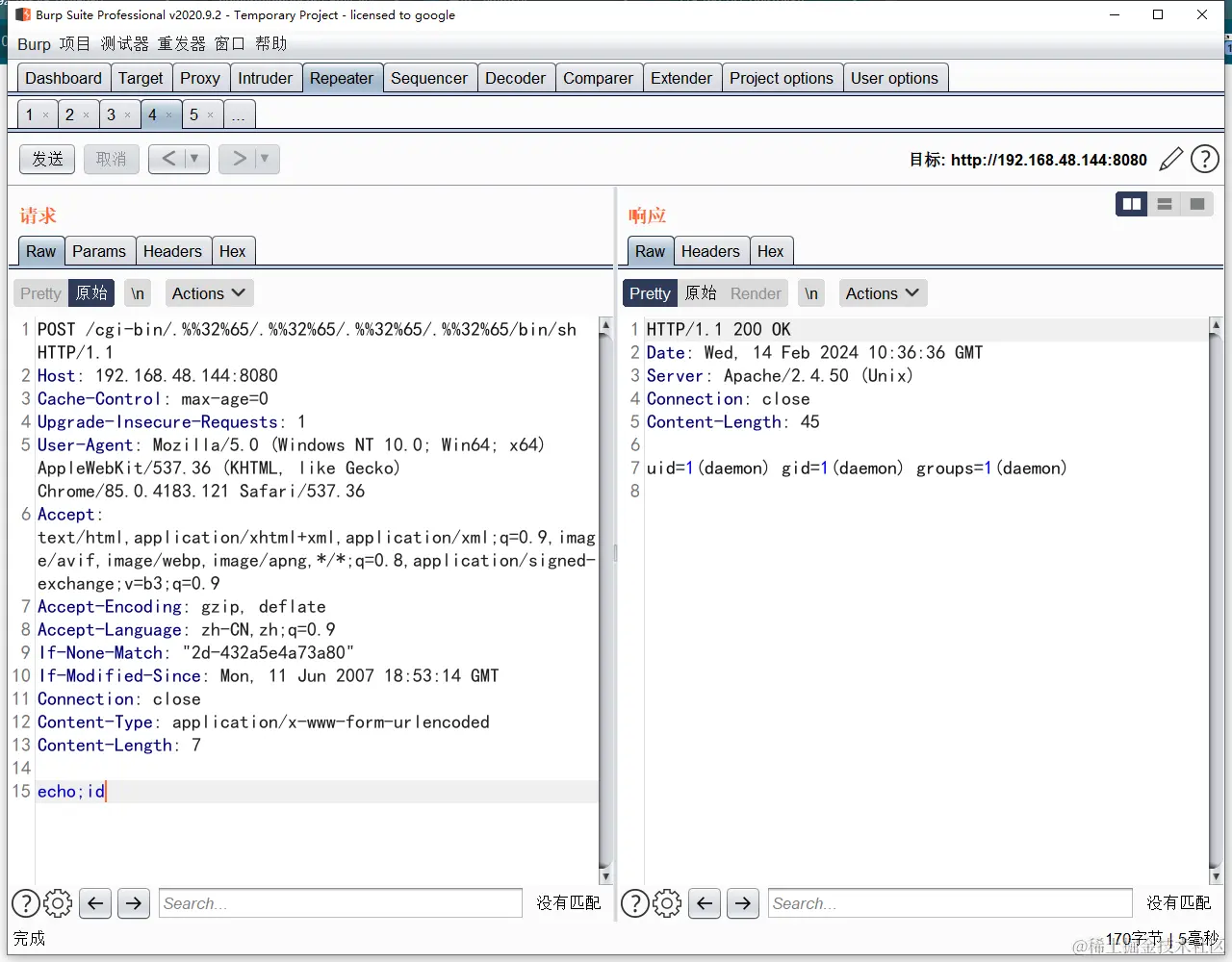Click the 取消 cancel button
Screen dimensions: 1232x962
(x=112, y=159)
